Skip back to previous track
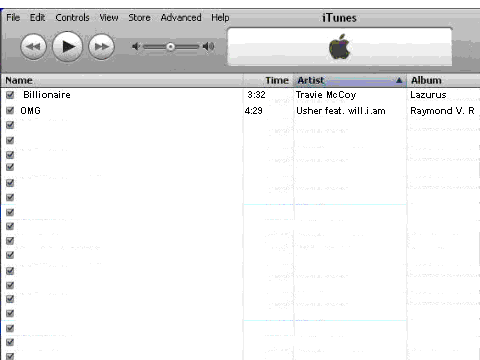The image size is (480, 360). tap(33, 47)
